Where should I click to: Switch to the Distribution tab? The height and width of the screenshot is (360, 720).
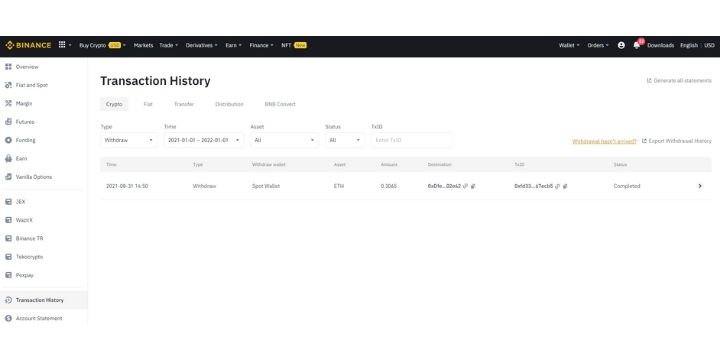pos(229,104)
